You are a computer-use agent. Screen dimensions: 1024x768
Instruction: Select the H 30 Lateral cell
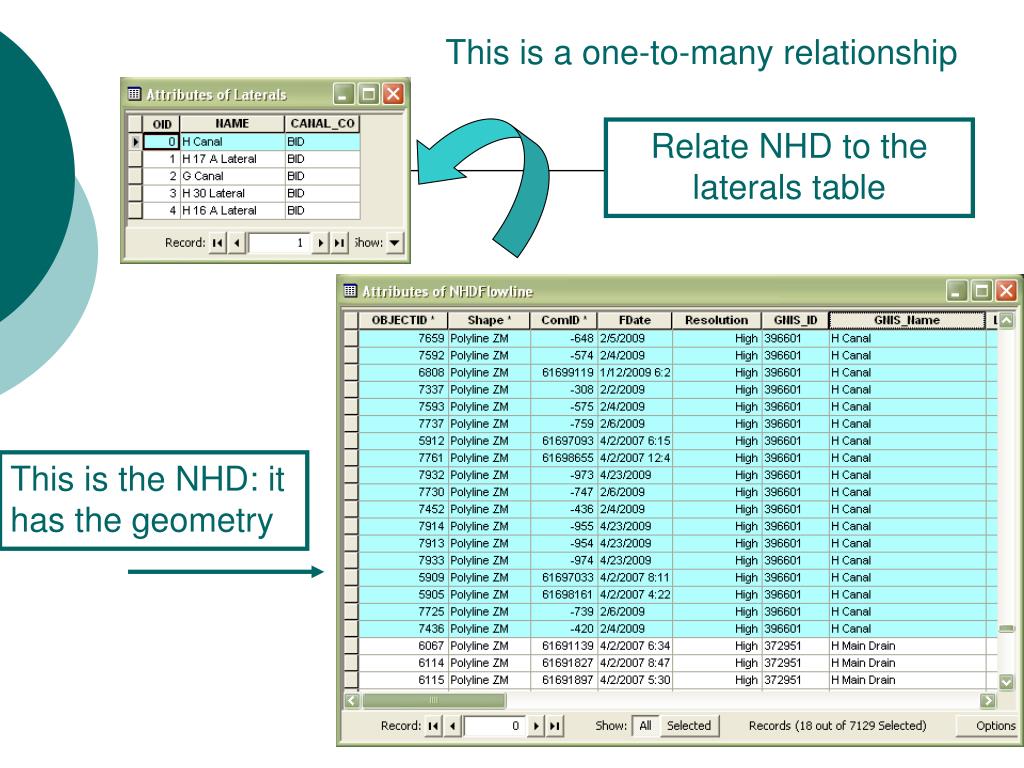232,193
